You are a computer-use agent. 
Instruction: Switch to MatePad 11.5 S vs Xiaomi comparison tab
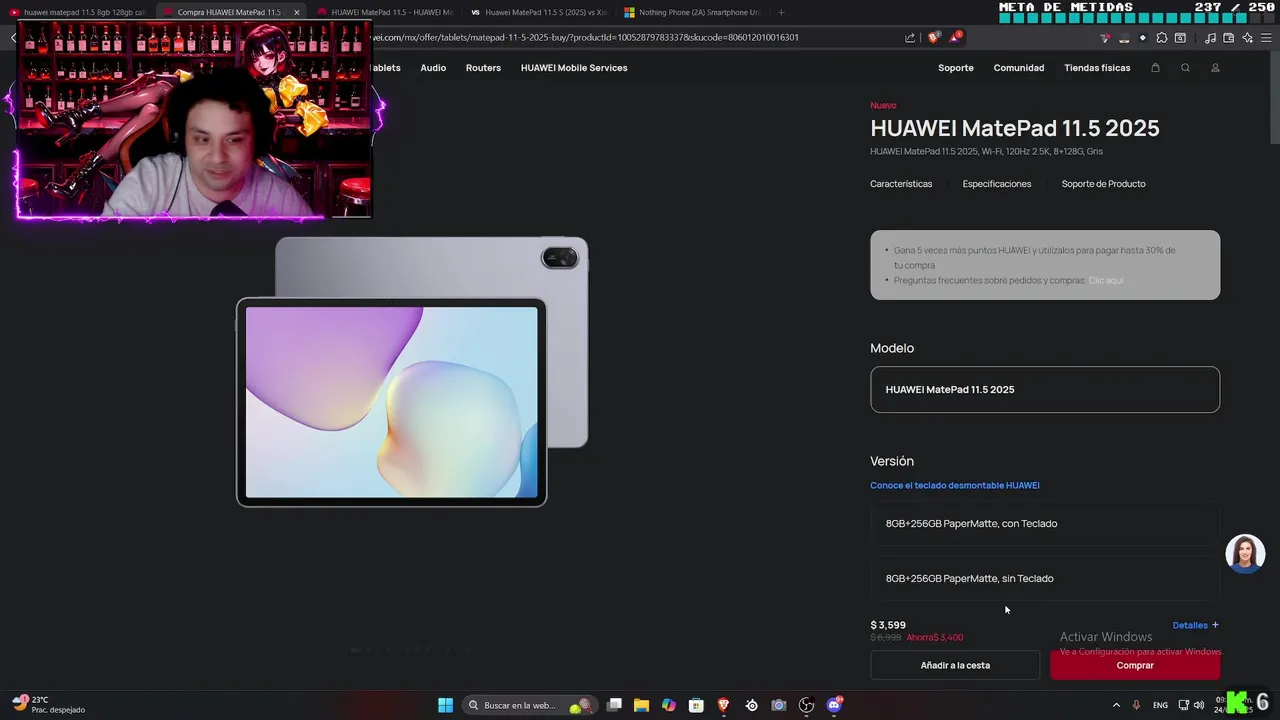click(540, 12)
